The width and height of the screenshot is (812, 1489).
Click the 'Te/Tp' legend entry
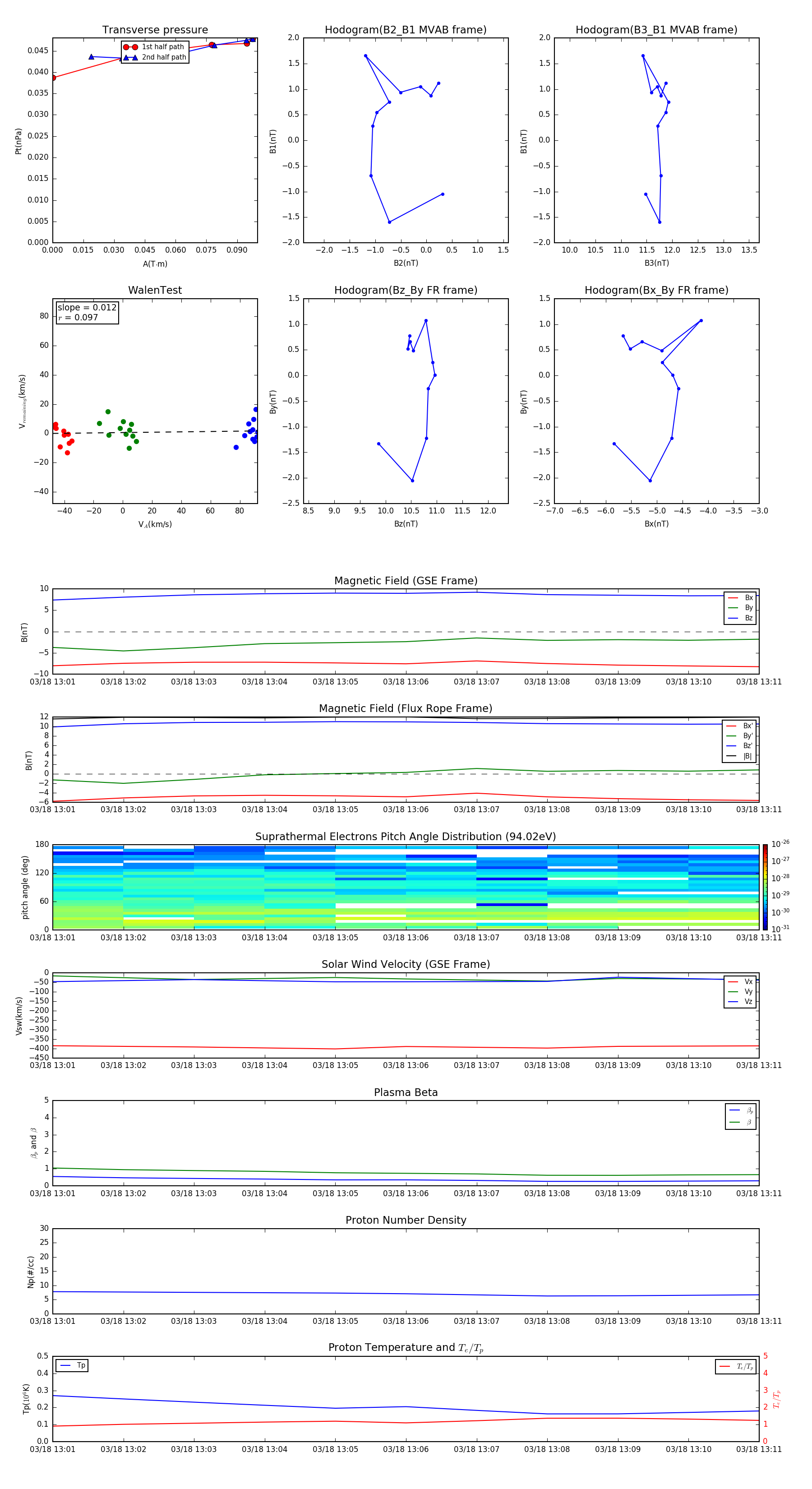point(736,1366)
